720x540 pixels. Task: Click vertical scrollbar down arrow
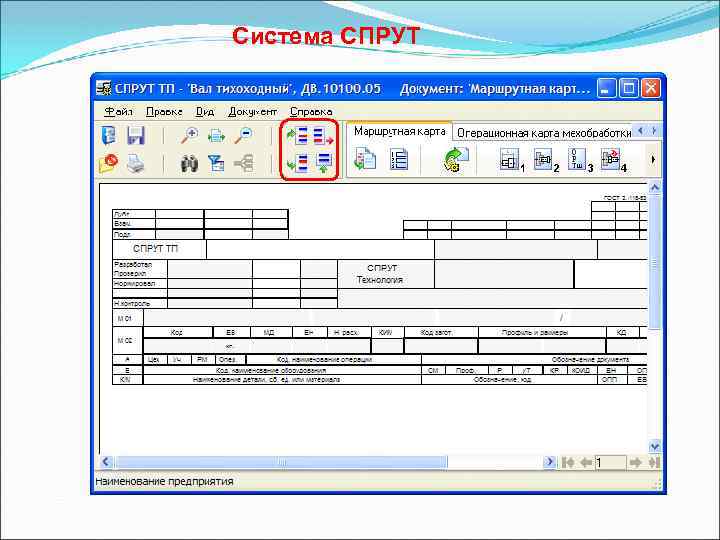point(654,446)
